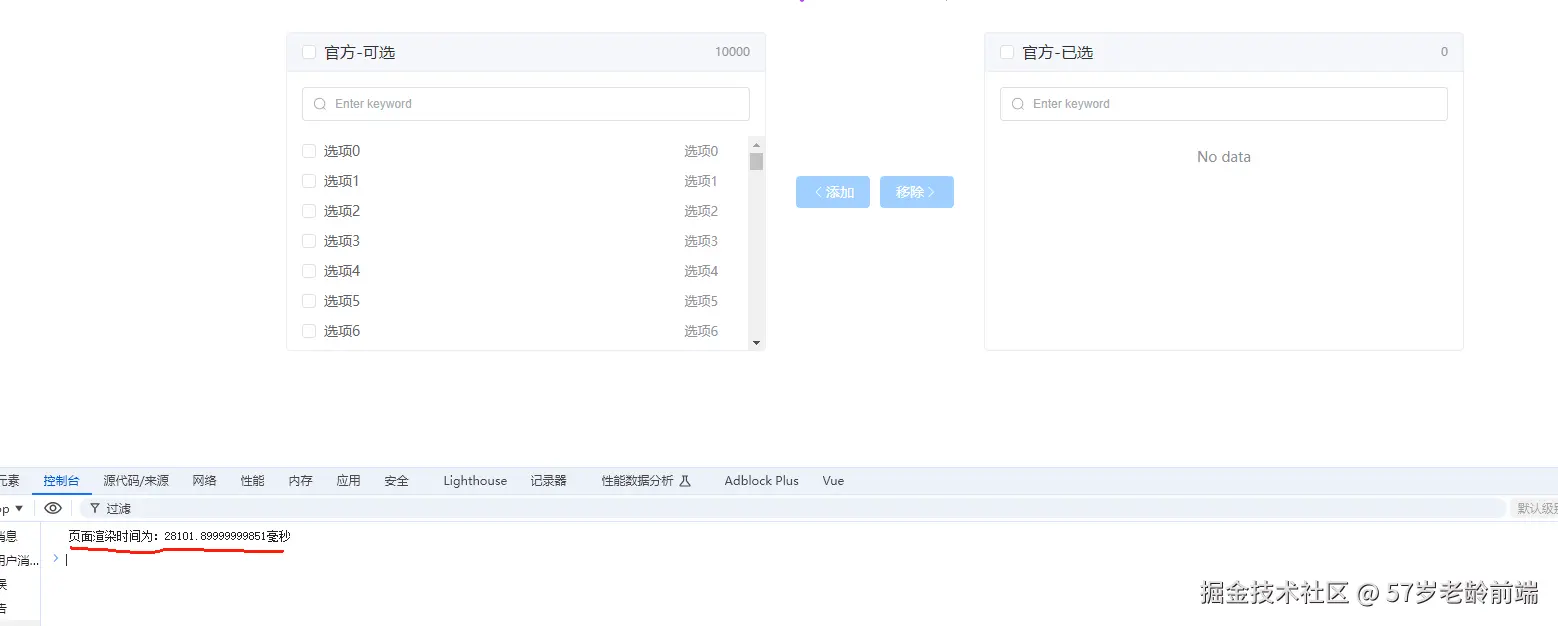Image resolution: width=1558 pixels, height=626 pixels.
Task: Open the 应用 DevTools tab
Action: pos(349,481)
